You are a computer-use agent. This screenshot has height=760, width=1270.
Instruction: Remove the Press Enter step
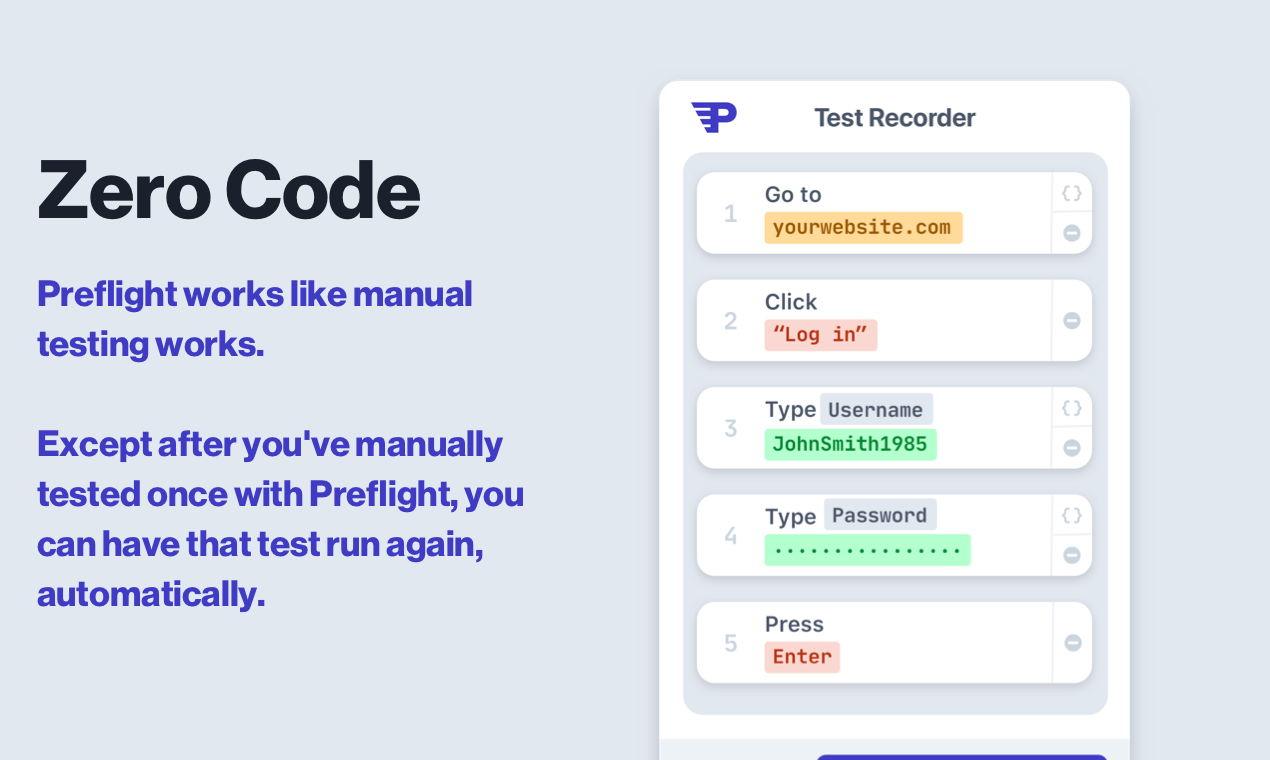[x=1072, y=643]
